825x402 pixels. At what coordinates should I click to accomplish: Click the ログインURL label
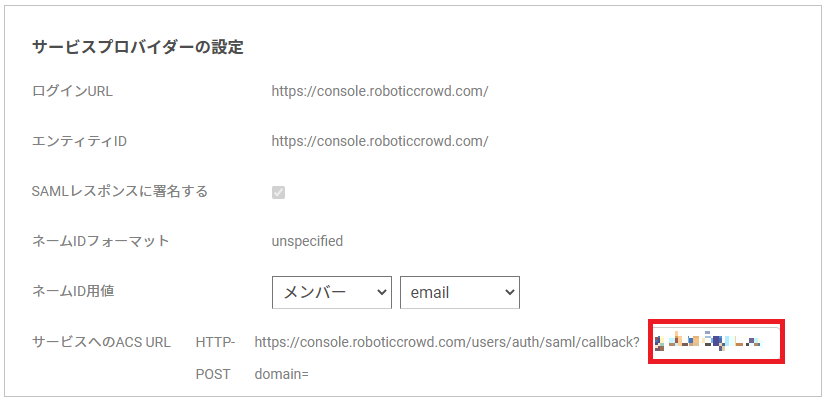tap(73, 92)
